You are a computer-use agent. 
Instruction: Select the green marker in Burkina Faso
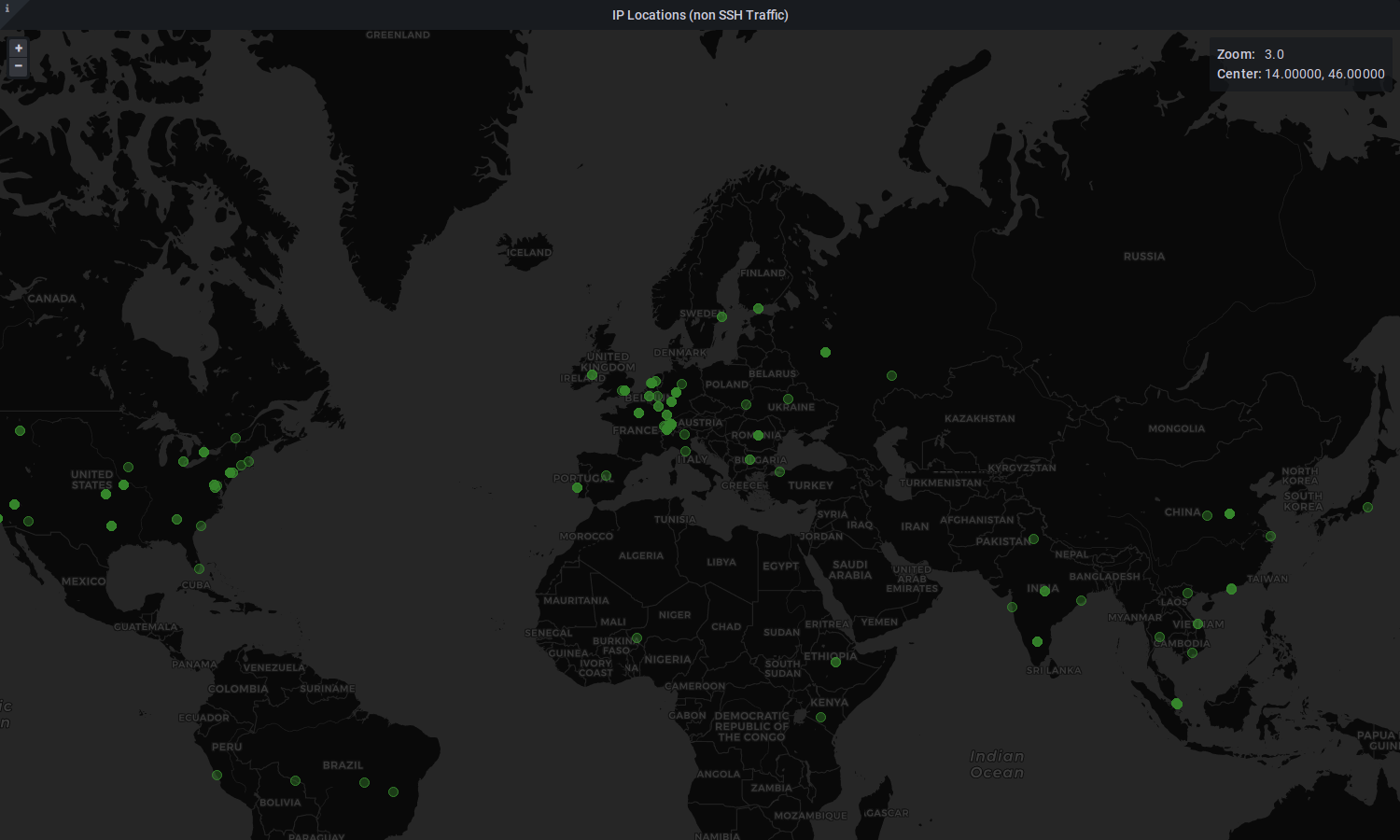coord(637,637)
